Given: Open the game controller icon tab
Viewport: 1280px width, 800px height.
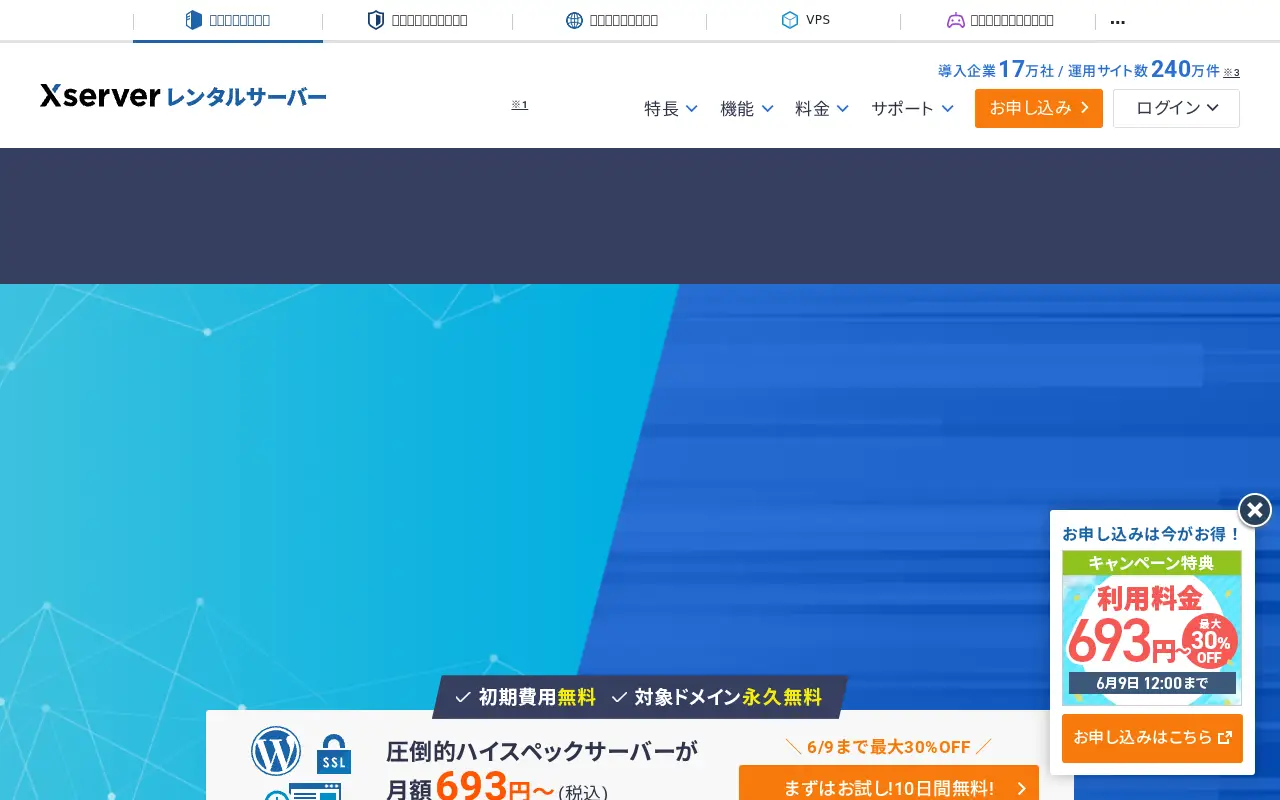Looking at the screenshot, I should [x=1000, y=21].
